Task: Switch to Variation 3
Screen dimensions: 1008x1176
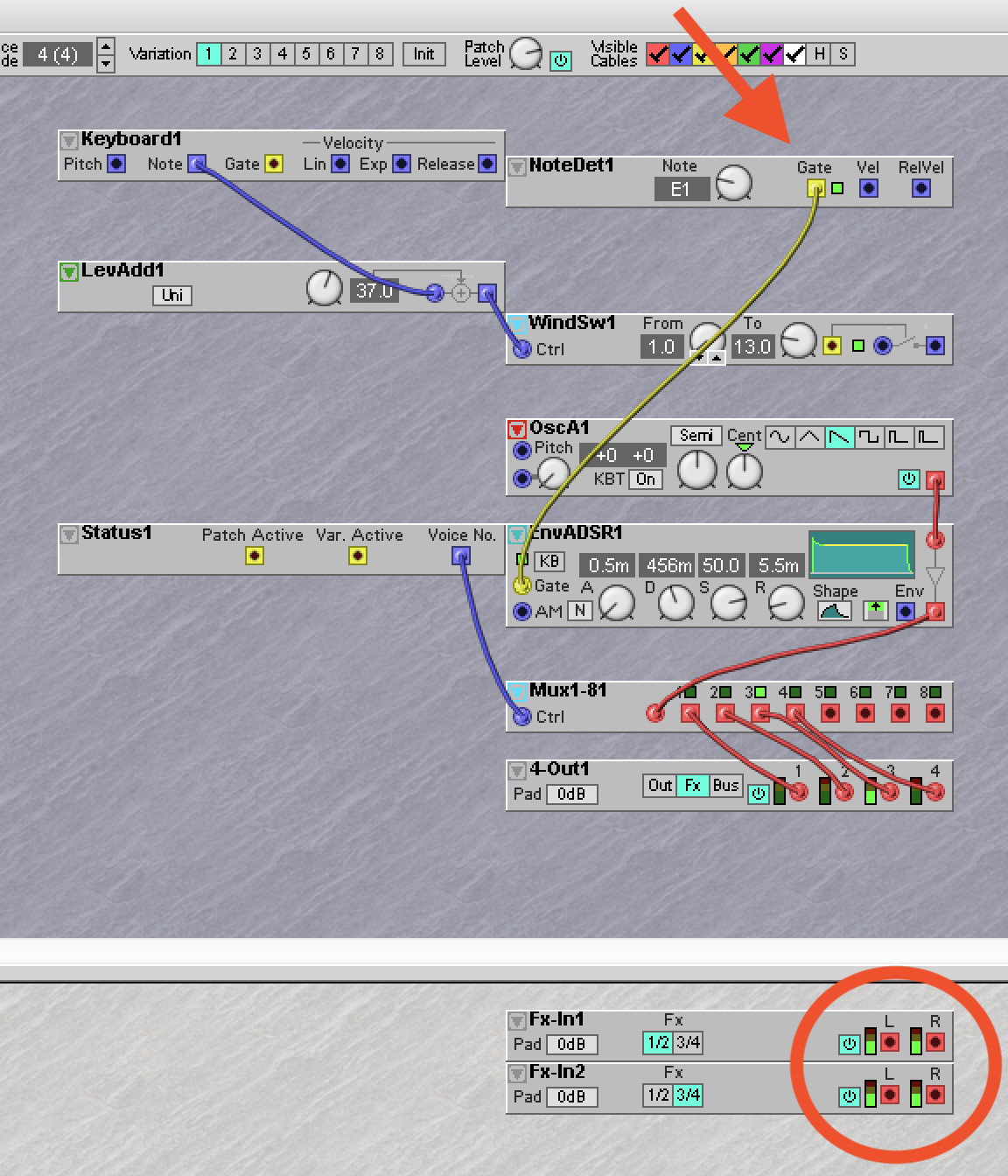Action: click(x=257, y=54)
